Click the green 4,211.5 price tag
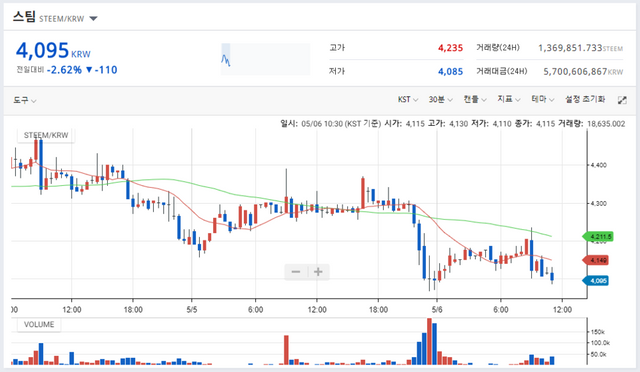The width and height of the screenshot is (640, 372). (598, 236)
